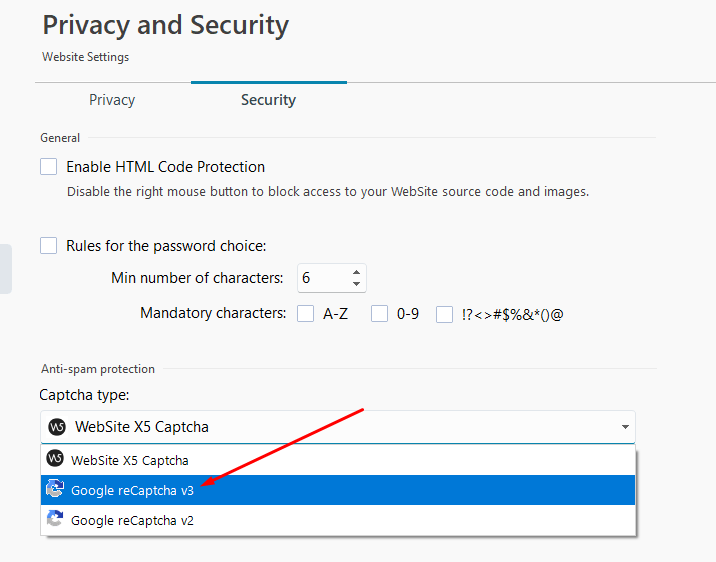Switch to the Privacy tab
Screen dimensions: 716x562
pyautogui.click(x=112, y=100)
